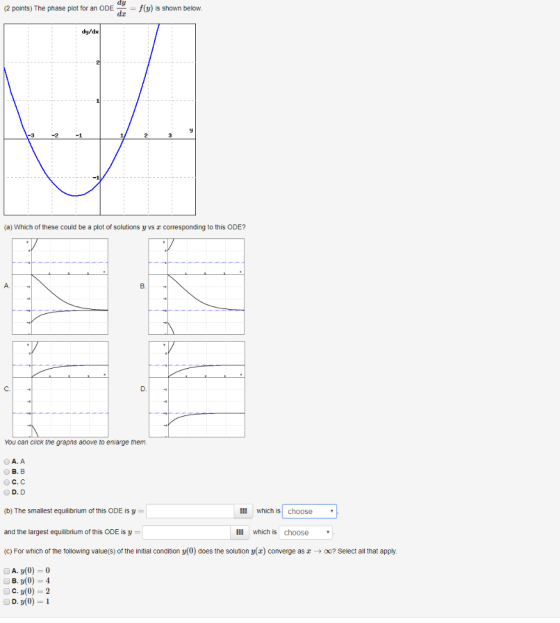Click the blue phase plot graph

tap(100, 120)
